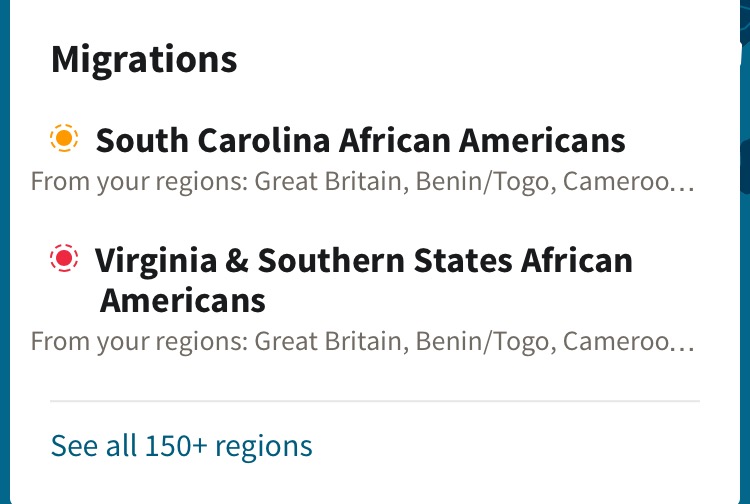Select the Migrations section heading
The image size is (750, 504).
click(144, 60)
